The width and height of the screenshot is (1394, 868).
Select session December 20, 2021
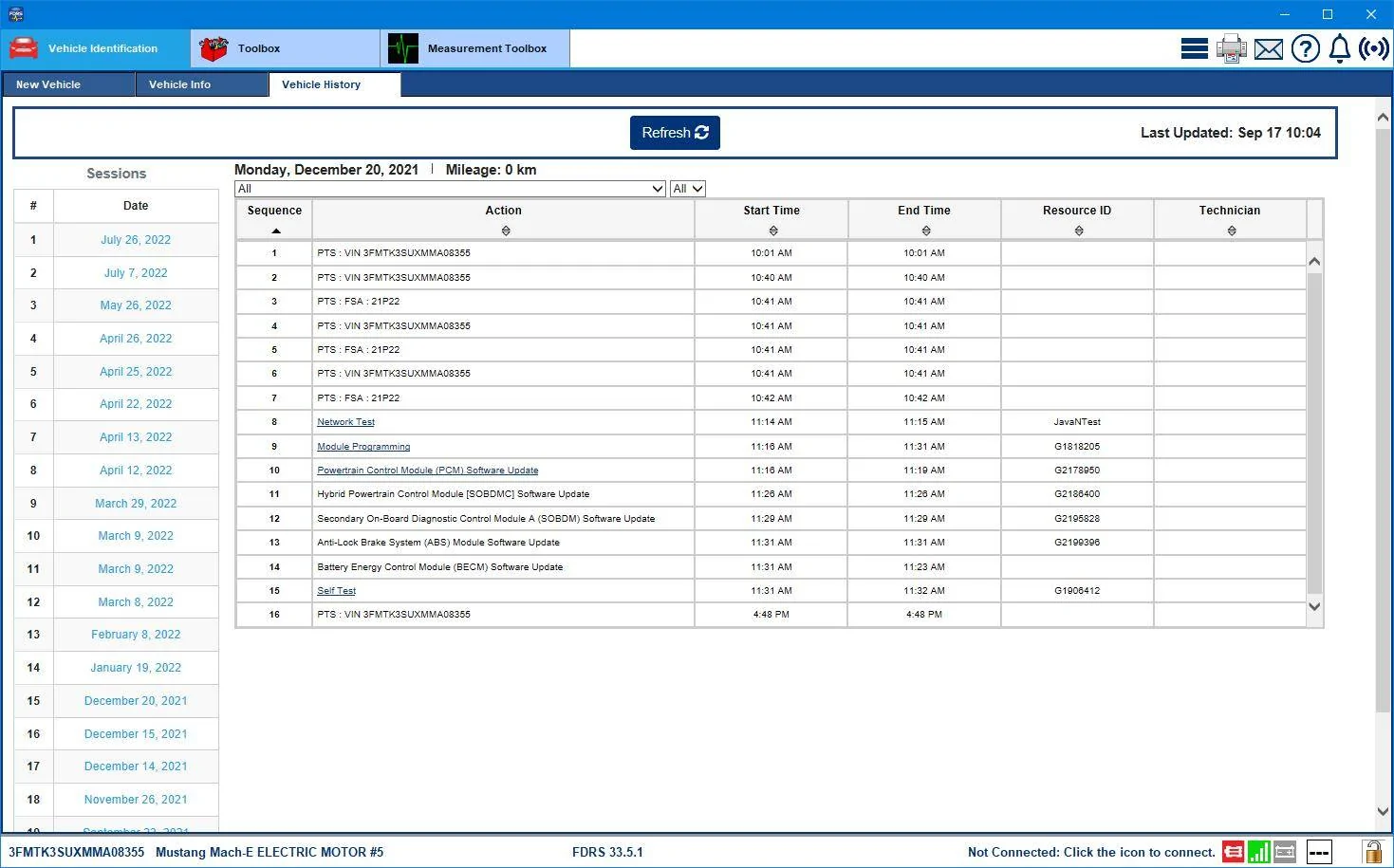click(x=136, y=701)
